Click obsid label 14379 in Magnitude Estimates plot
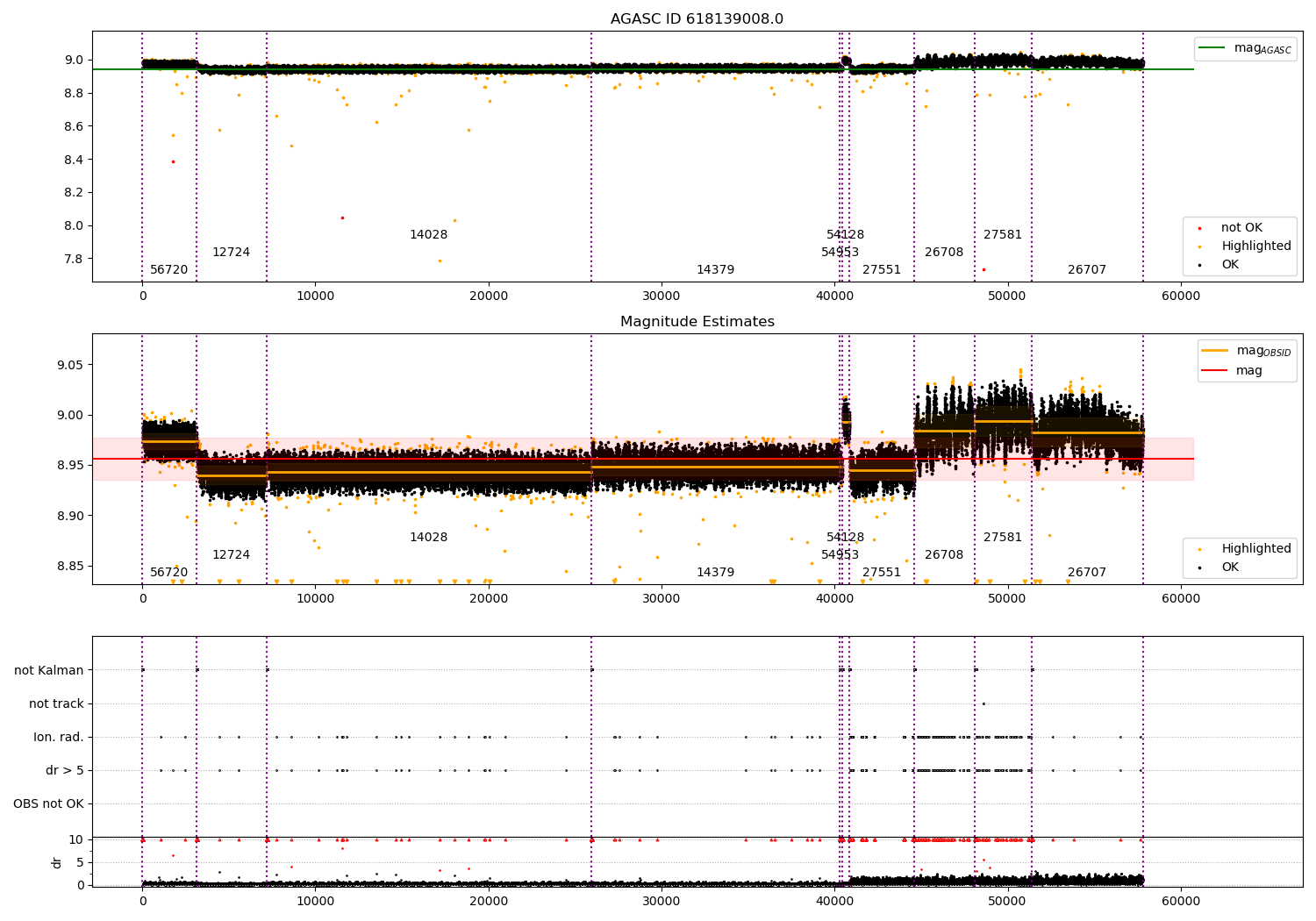The image size is (1316, 921). pos(715,573)
